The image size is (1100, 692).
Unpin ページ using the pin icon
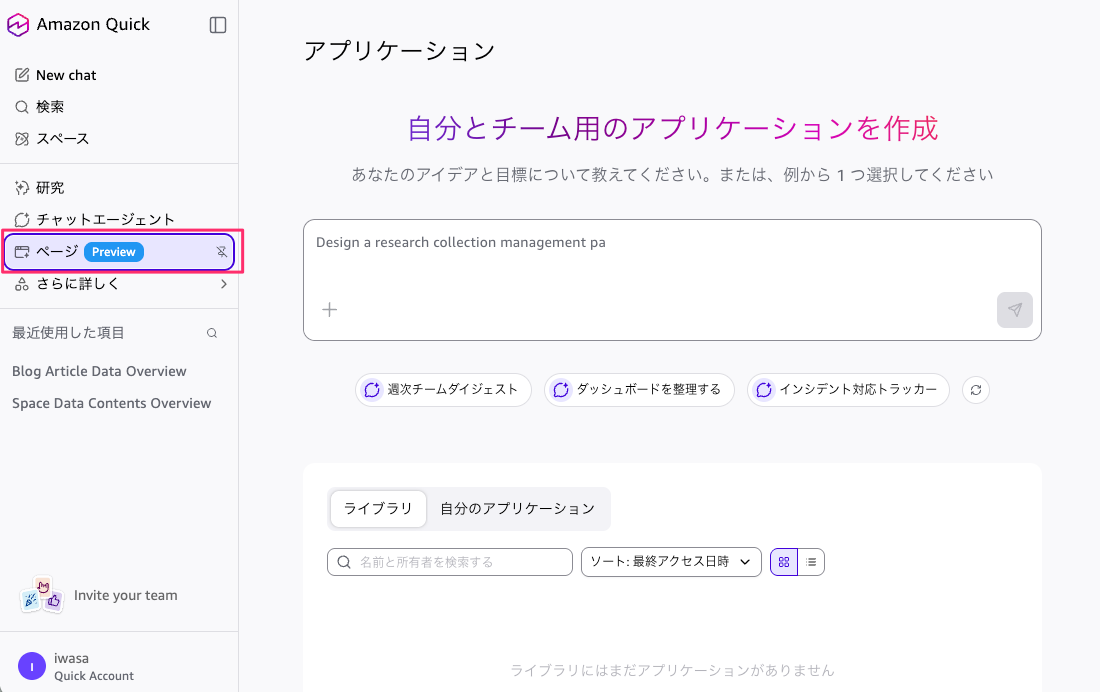click(221, 252)
